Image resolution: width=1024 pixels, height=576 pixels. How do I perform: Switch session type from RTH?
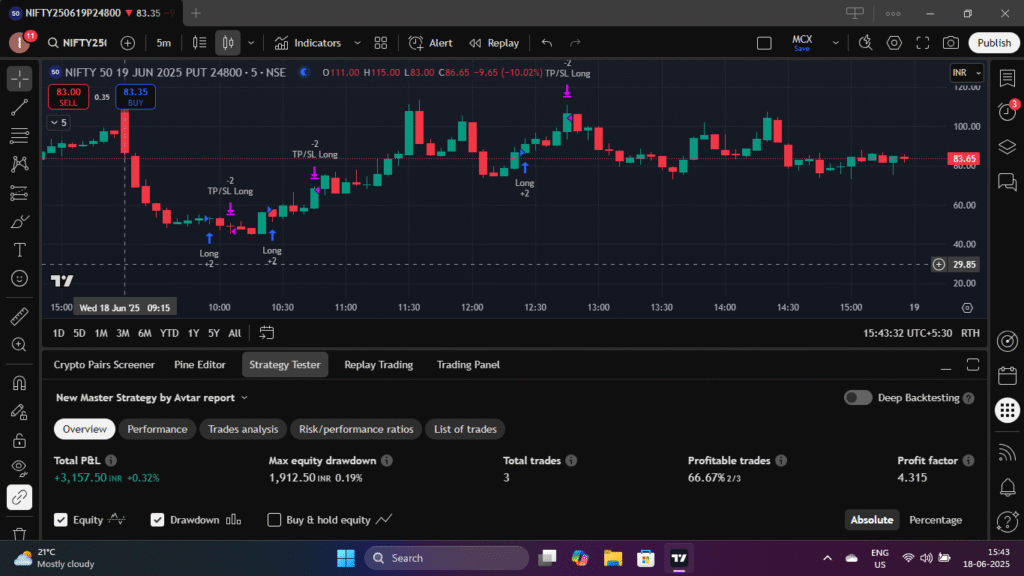pos(970,333)
